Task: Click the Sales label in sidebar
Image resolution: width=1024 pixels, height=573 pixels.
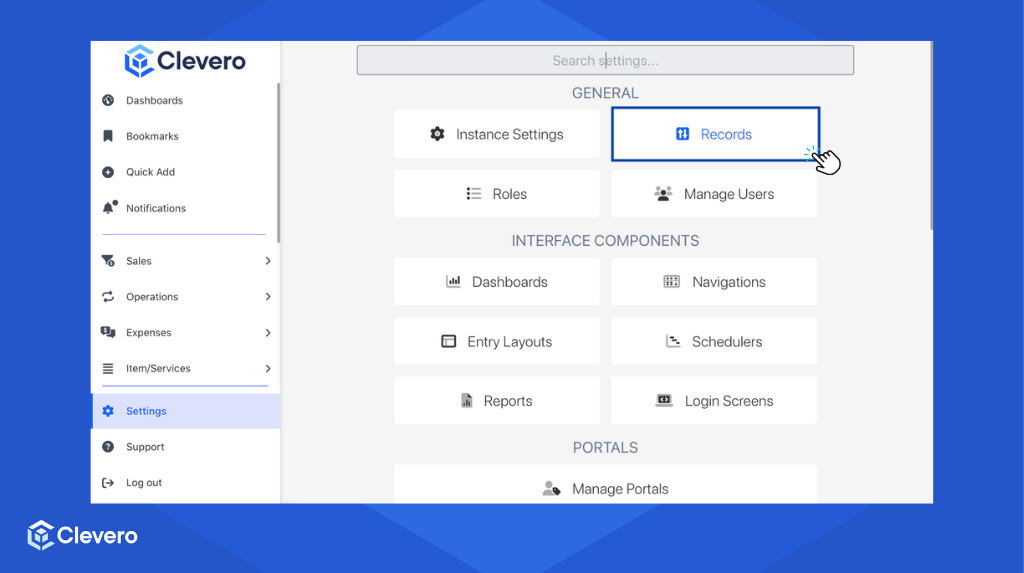Action: 138,261
